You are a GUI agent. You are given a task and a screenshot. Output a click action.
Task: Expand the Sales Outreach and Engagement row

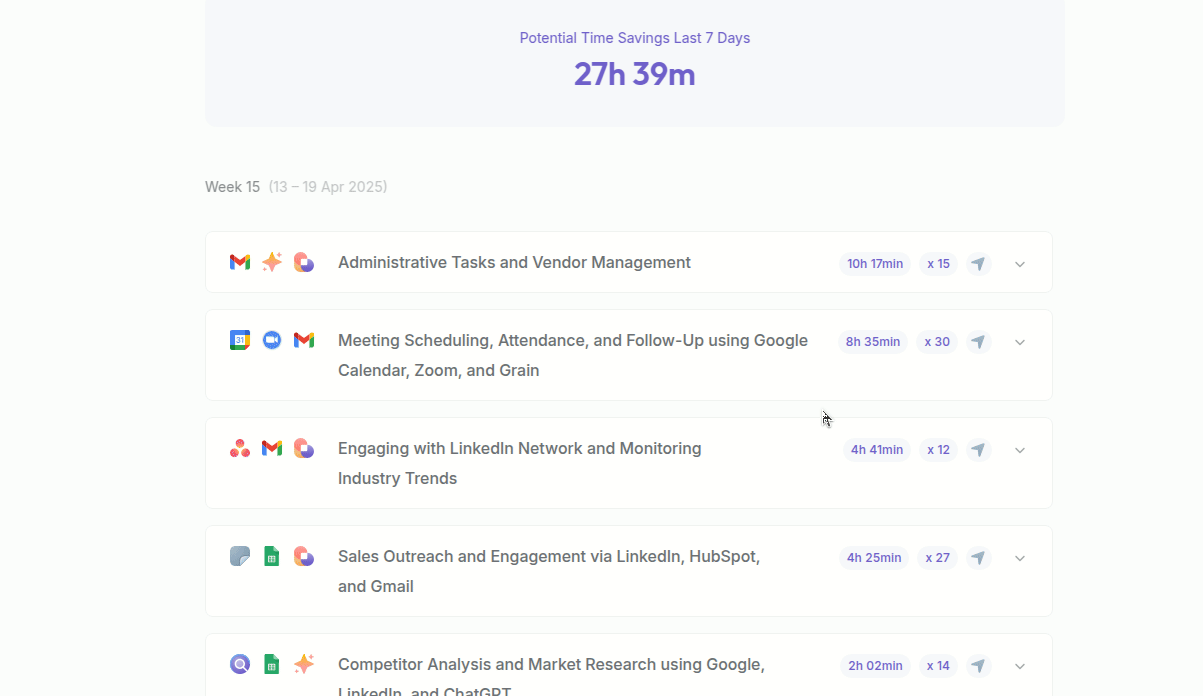1020,558
